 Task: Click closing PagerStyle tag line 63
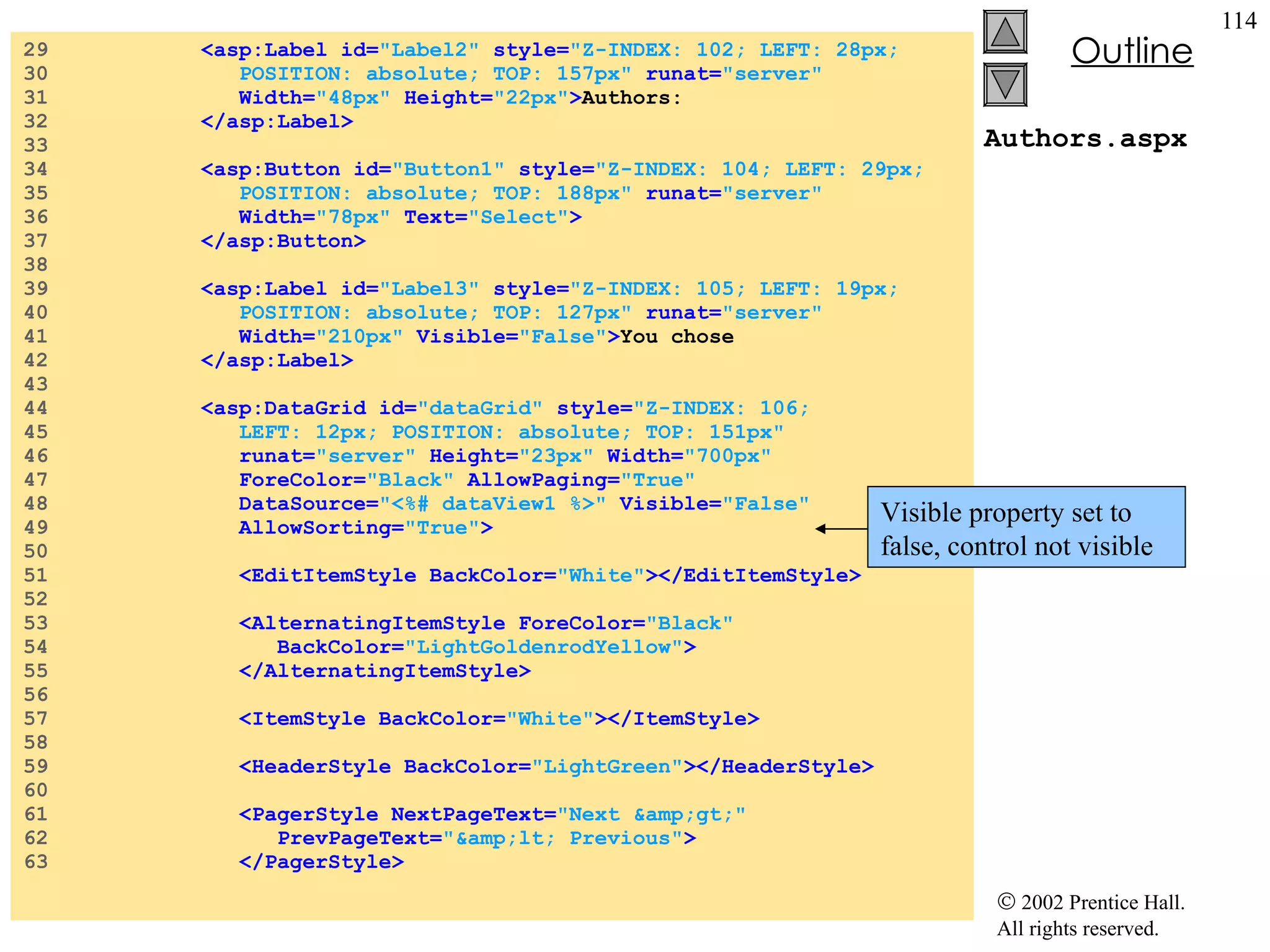click(x=321, y=862)
